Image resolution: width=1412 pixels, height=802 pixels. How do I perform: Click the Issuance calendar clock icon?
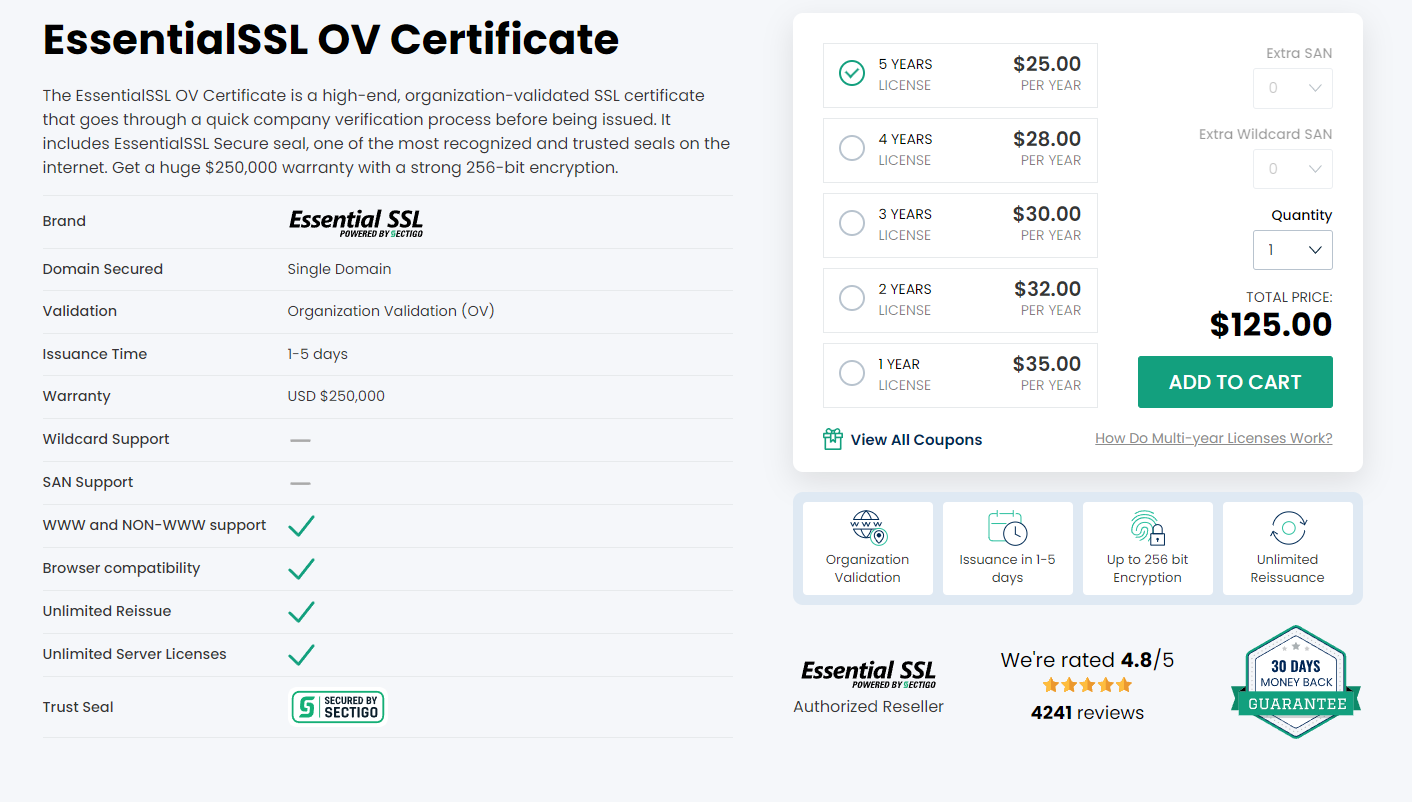[1007, 527]
